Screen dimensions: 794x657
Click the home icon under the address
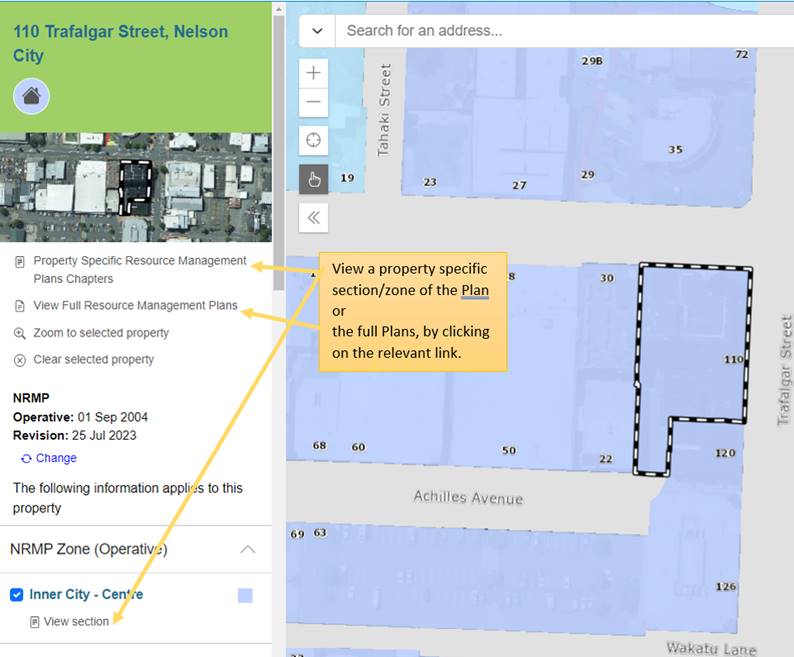pos(31,96)
